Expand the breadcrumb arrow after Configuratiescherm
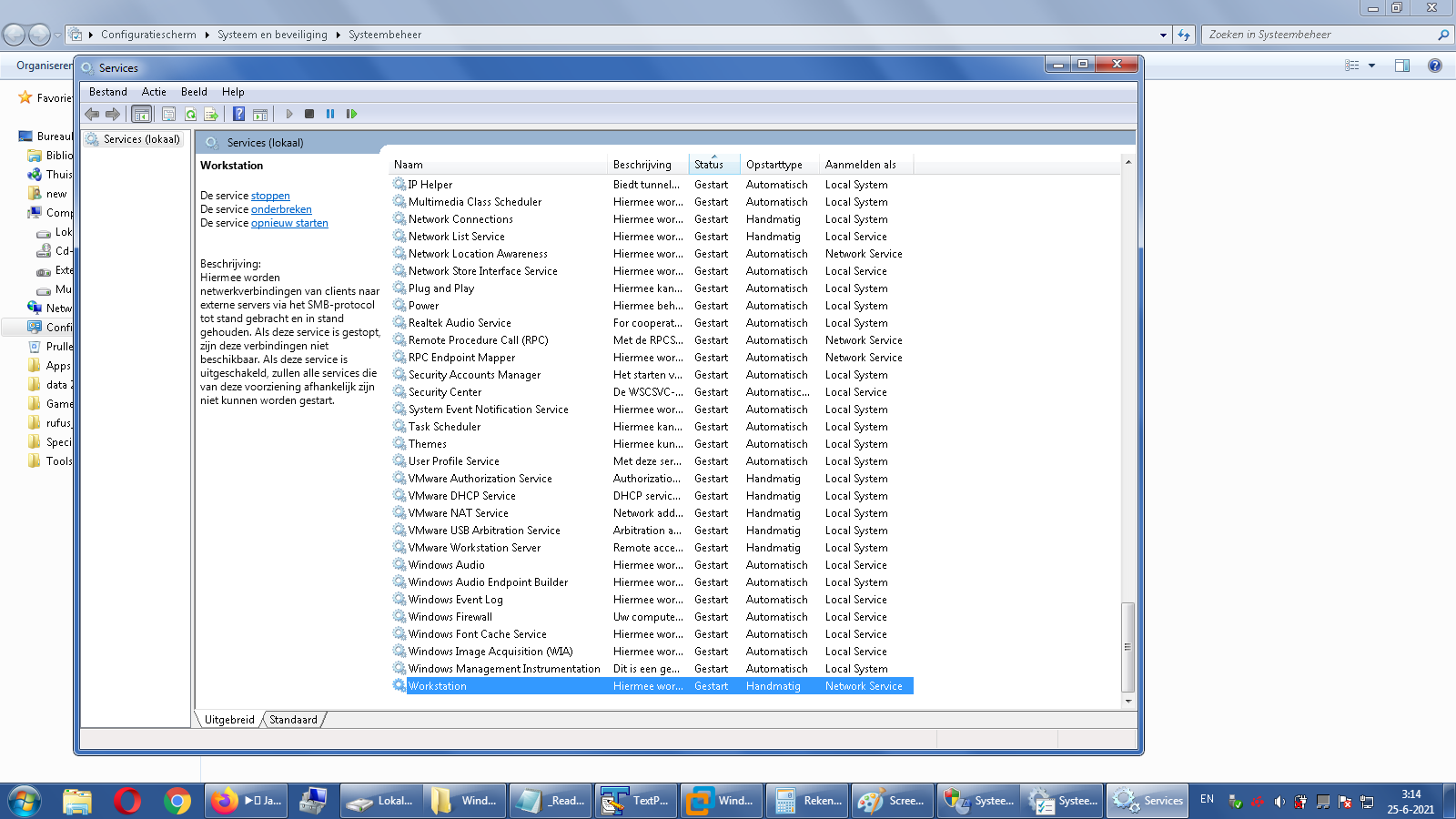 [207, 35]
